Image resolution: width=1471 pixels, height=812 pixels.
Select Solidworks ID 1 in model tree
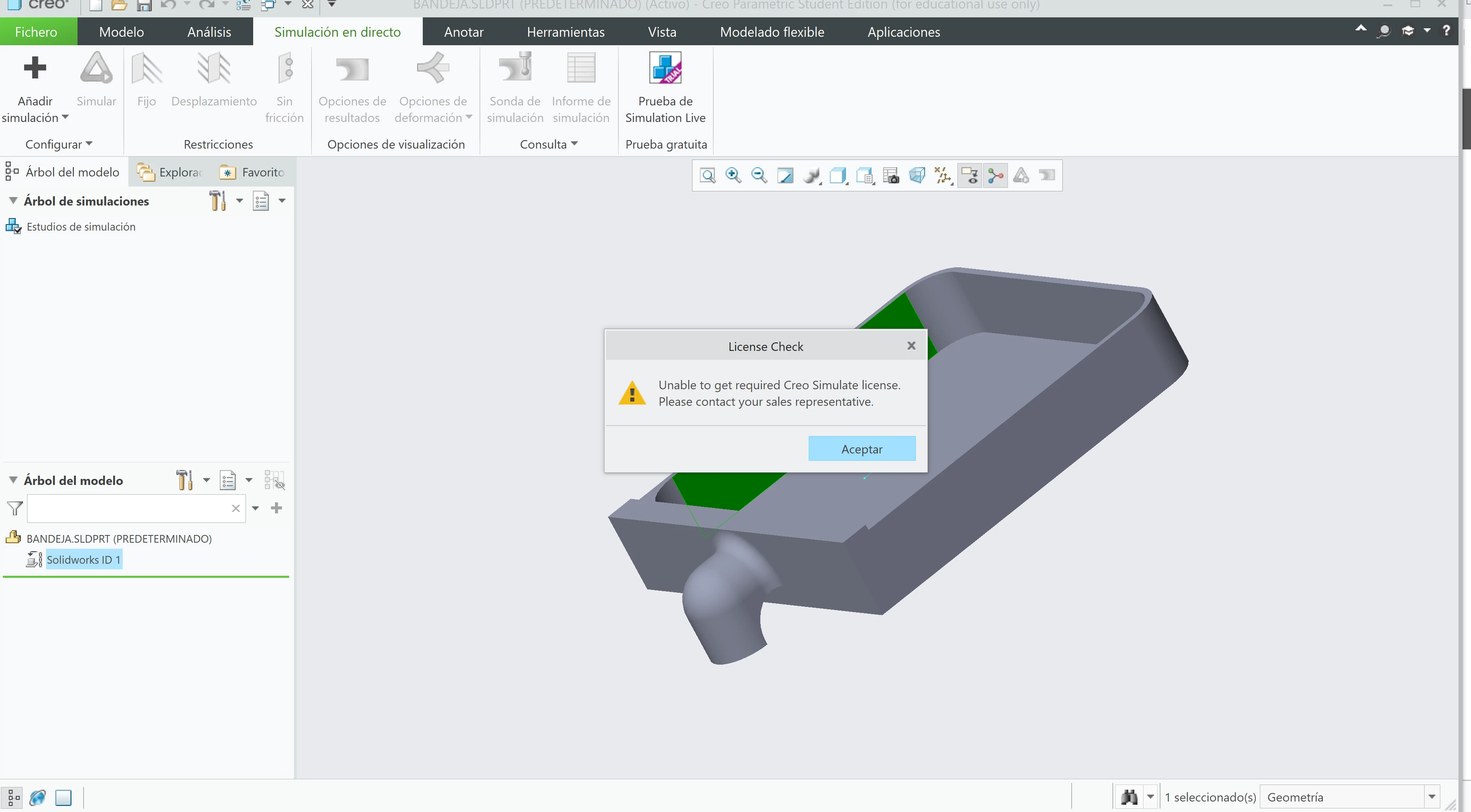83,560
